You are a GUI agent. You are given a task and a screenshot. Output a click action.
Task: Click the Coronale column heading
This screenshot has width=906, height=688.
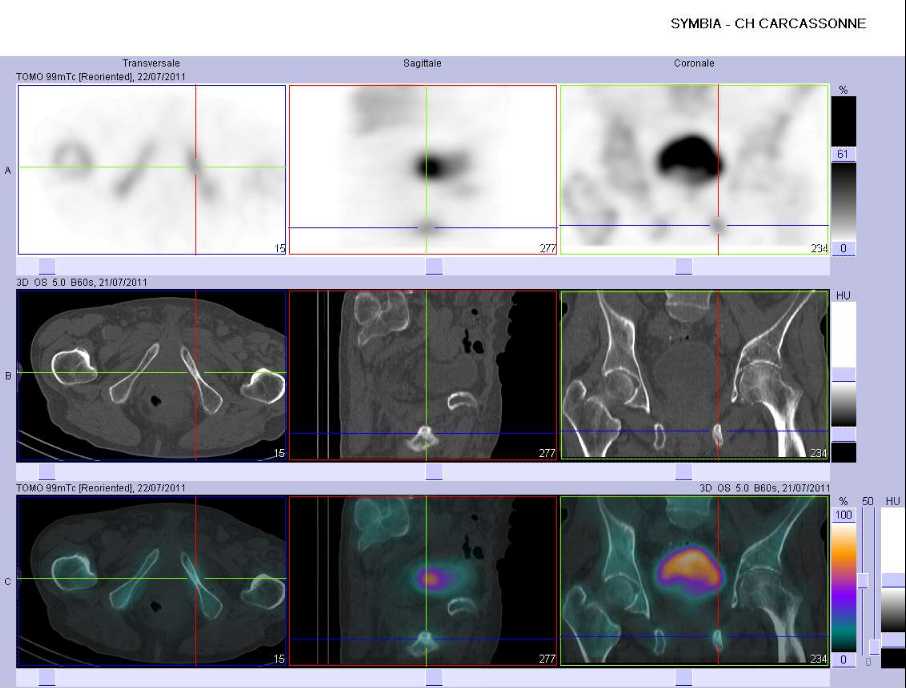click(x=694, y=63)
